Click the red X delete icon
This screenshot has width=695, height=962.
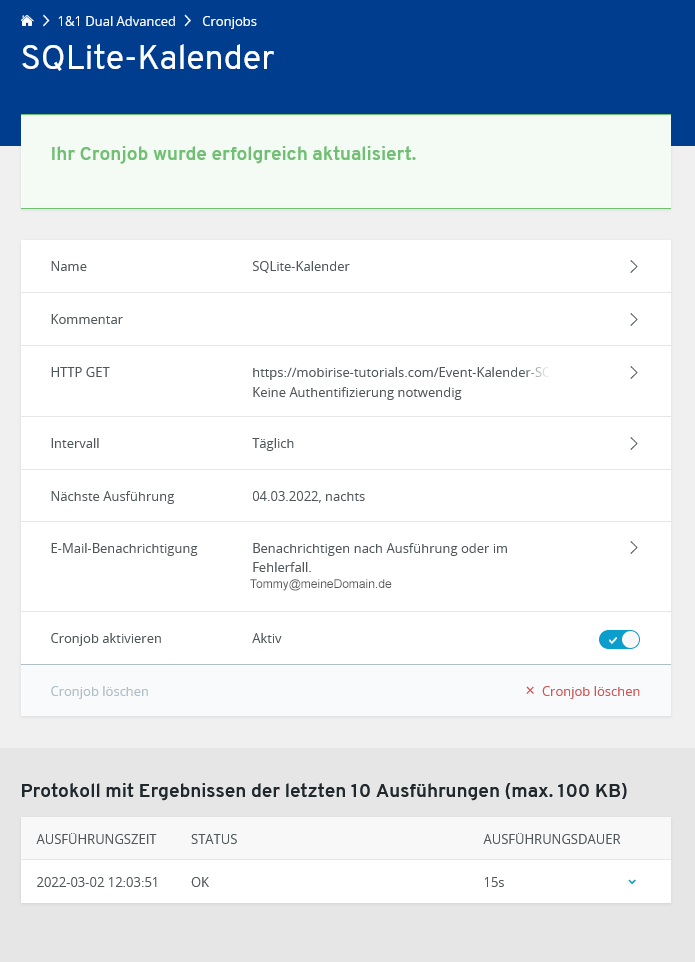[x=530, y=691]
